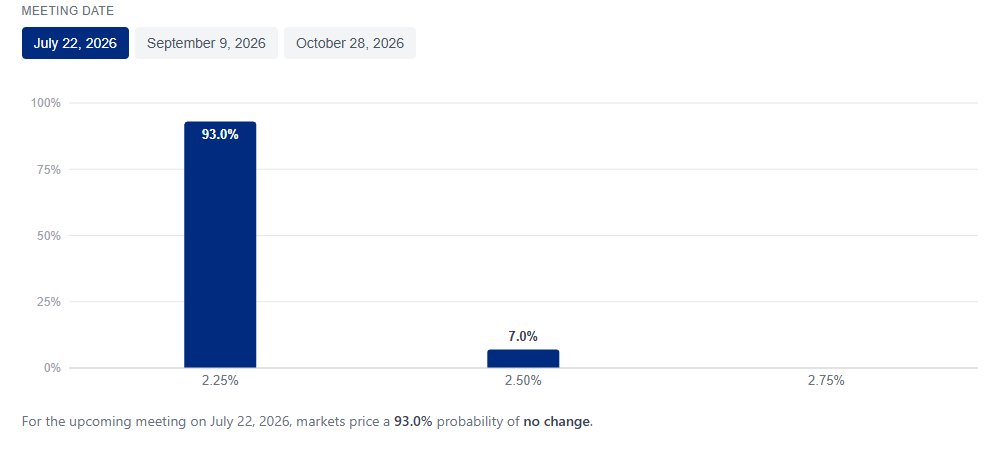Select the July 22, 2026 meeting date
This screenshot has height=460, width=1003.
tap(75, 43)
